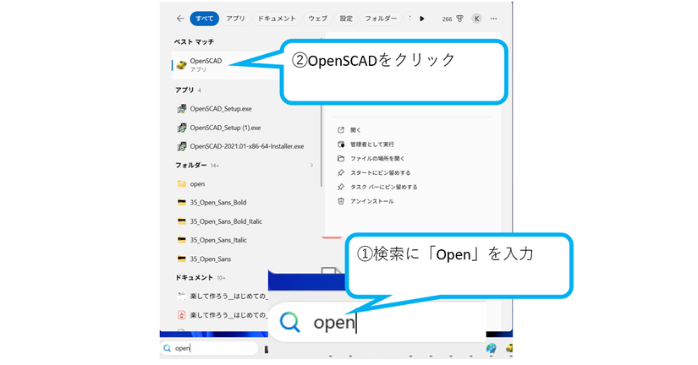This screenshot has height=365, width=698.
Task: Click the taskbar search box containing open
Action: [209, 348]
